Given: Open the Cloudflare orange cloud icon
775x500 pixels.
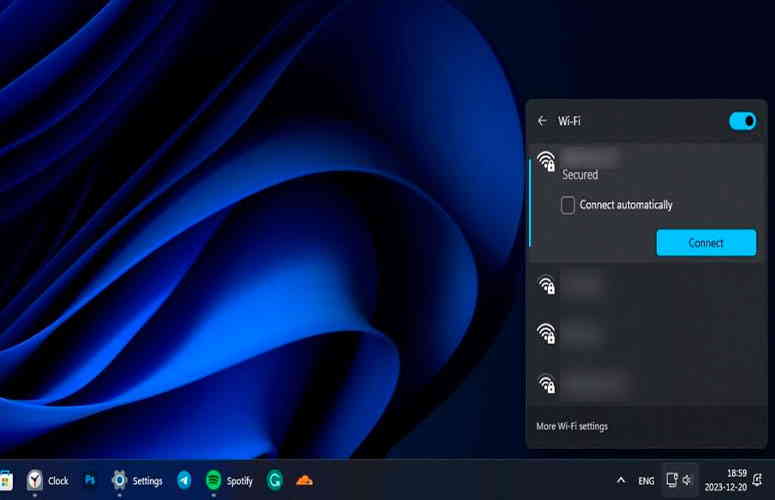Looking at the screenshot, I should pyautogui.click(x=304, y=480).
